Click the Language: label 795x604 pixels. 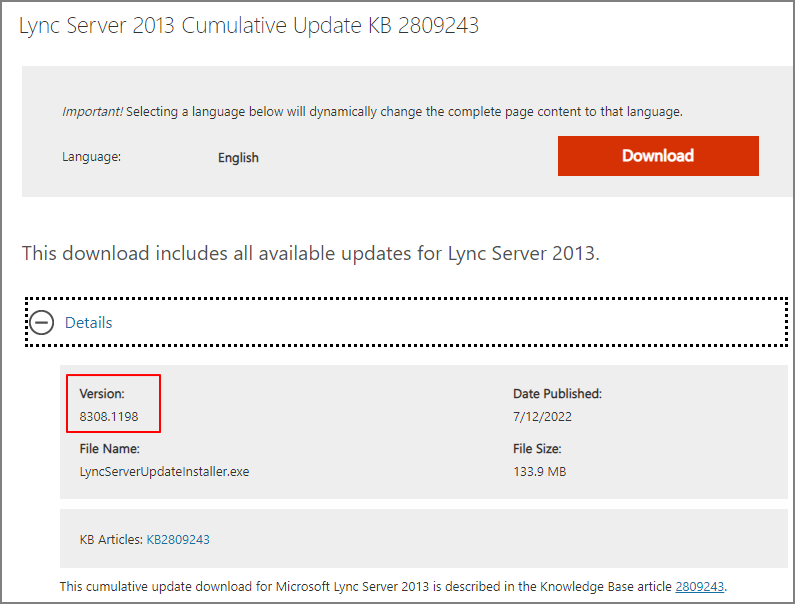(x=91, y=157)
